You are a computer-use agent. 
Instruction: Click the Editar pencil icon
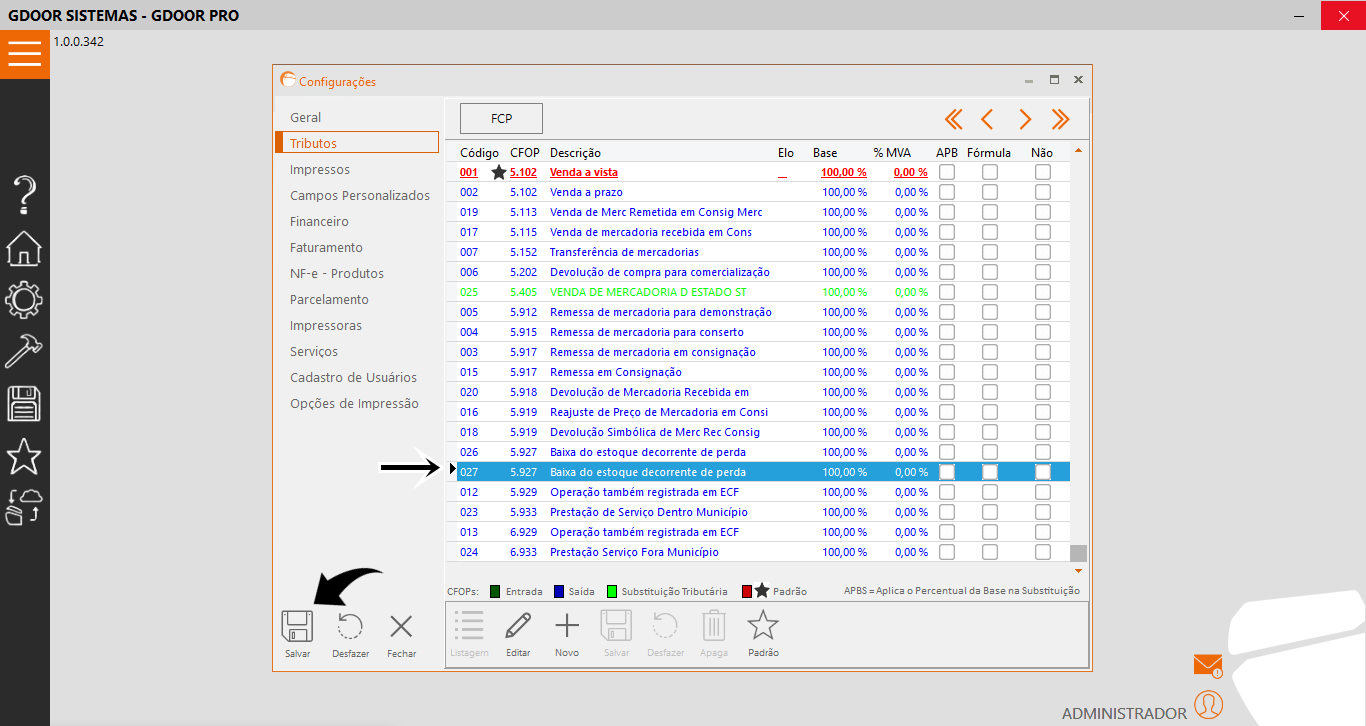(x=518, y=627)
